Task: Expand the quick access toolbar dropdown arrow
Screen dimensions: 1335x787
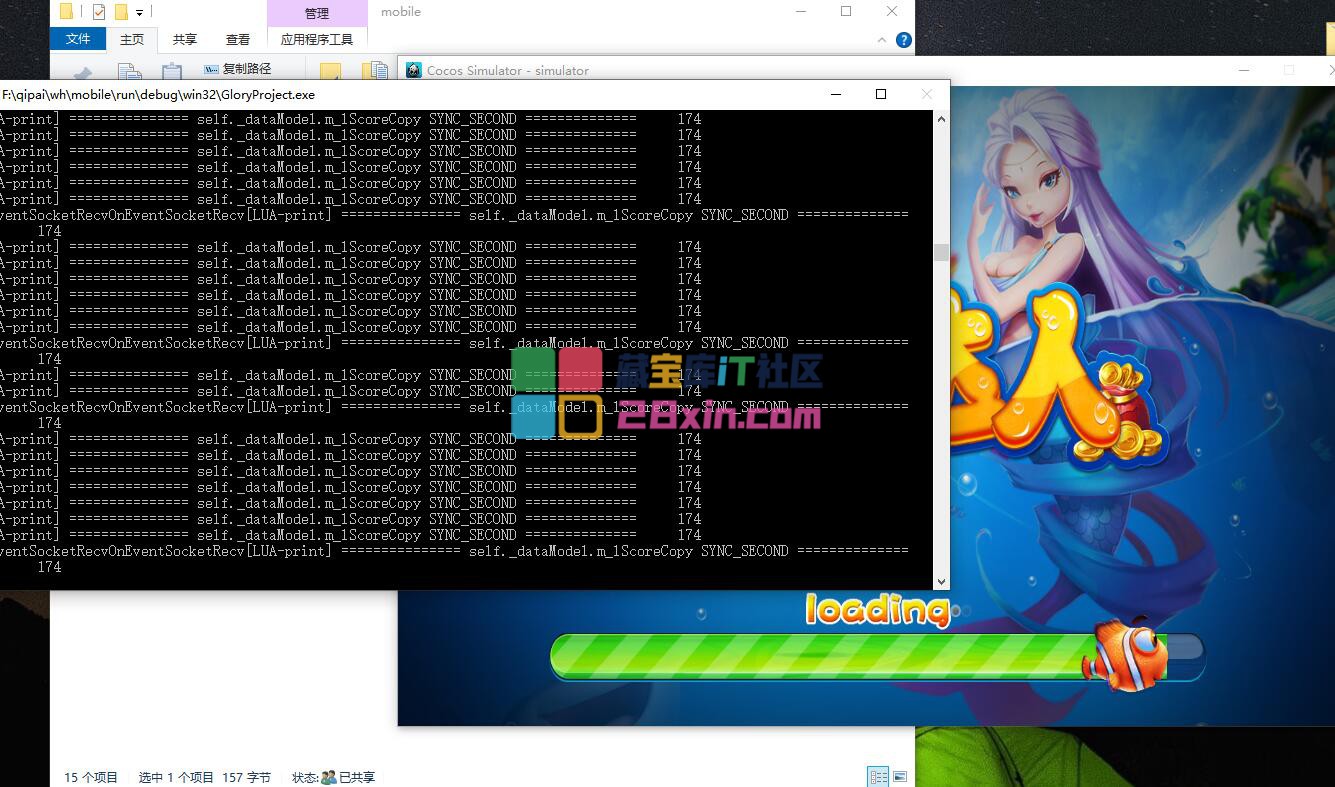Action: [139, 13]
